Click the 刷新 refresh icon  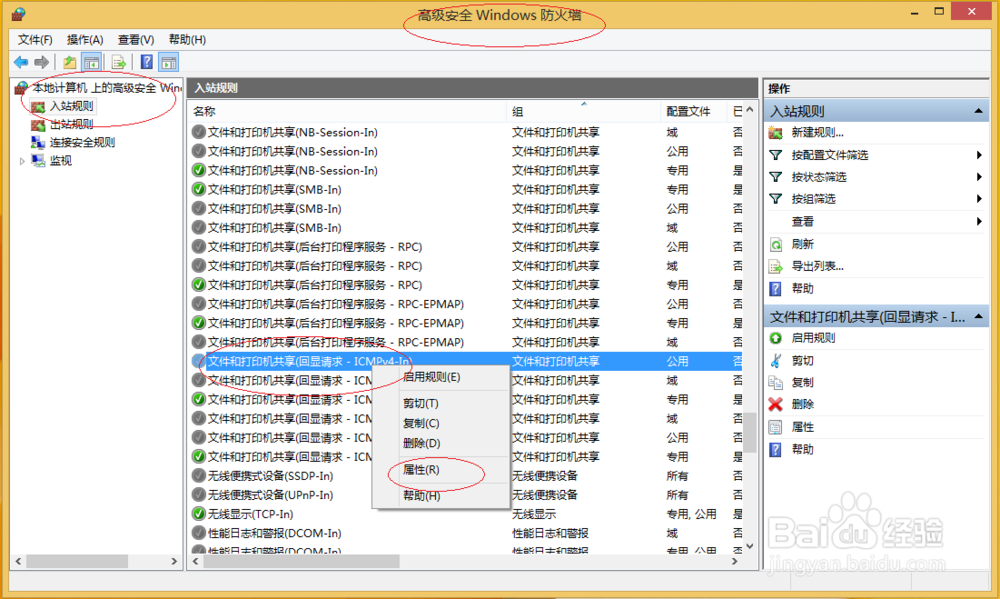[x=774, y=243]
